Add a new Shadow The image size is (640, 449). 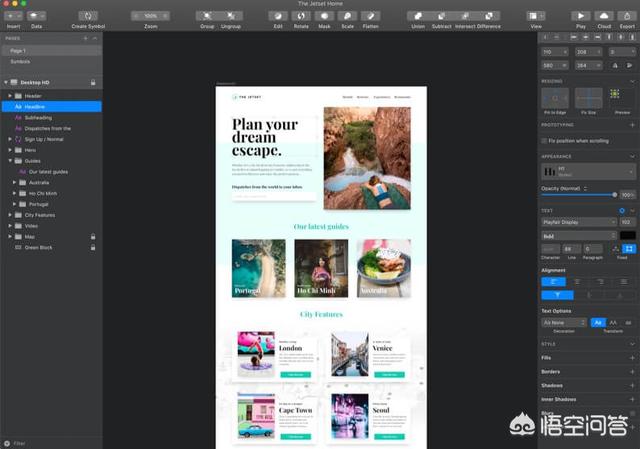[x=632, y=386]
